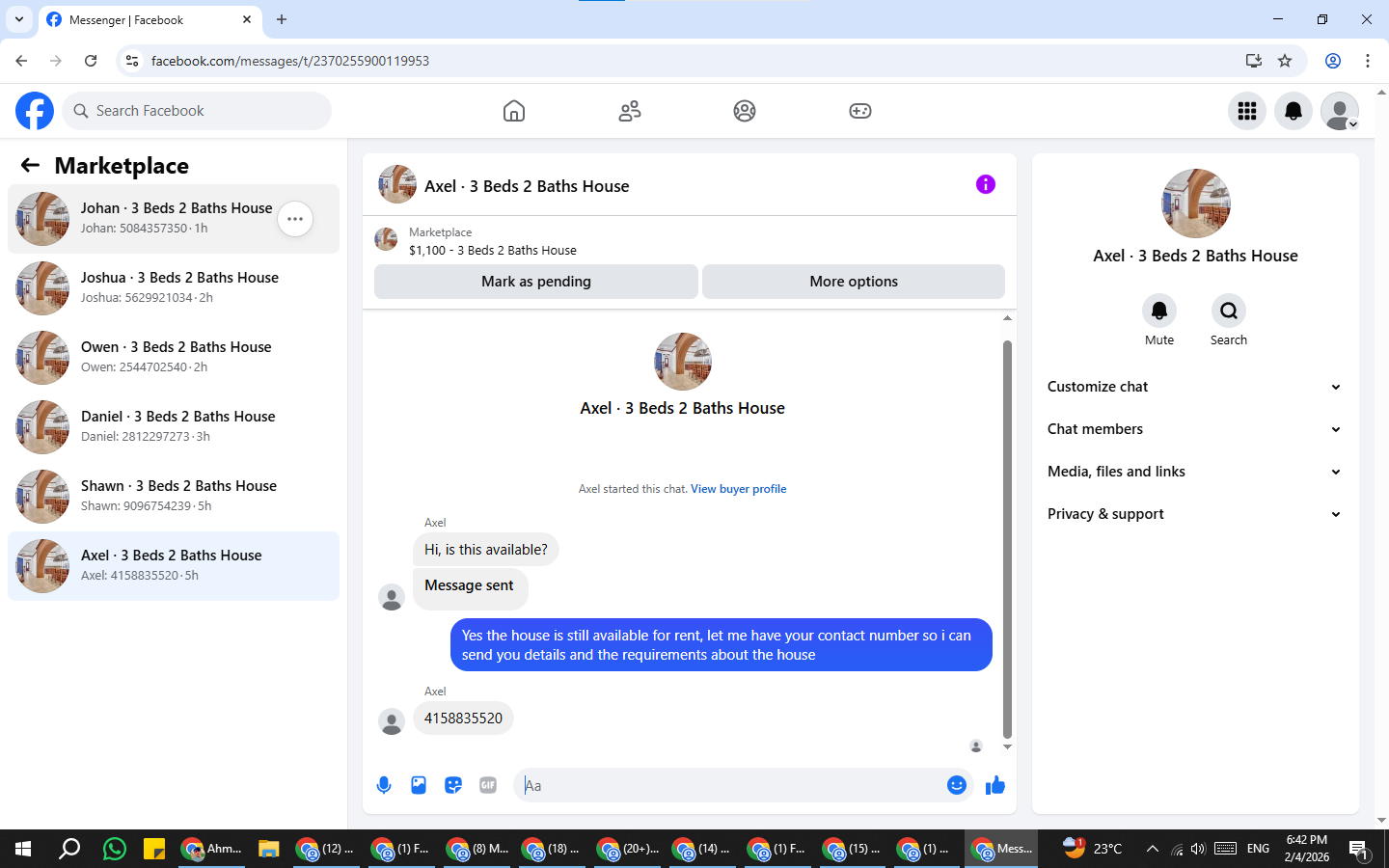This screenshot has width=1389, height=868.
Task: Open WhatsApp from the taskbar
Action: pyautogui.click(x=115, y=849)
